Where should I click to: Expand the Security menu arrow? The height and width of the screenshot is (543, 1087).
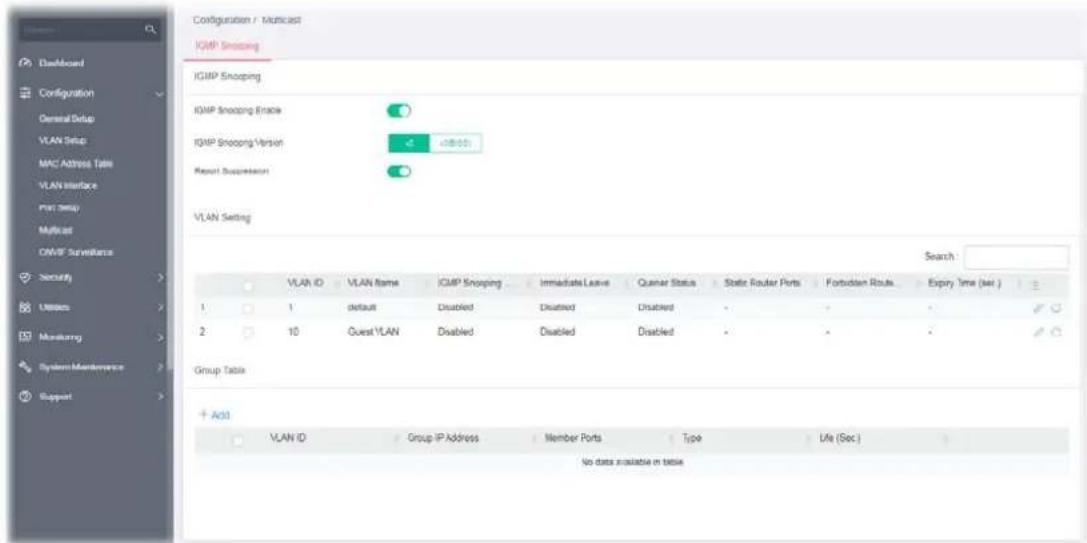tap(159, 278)
